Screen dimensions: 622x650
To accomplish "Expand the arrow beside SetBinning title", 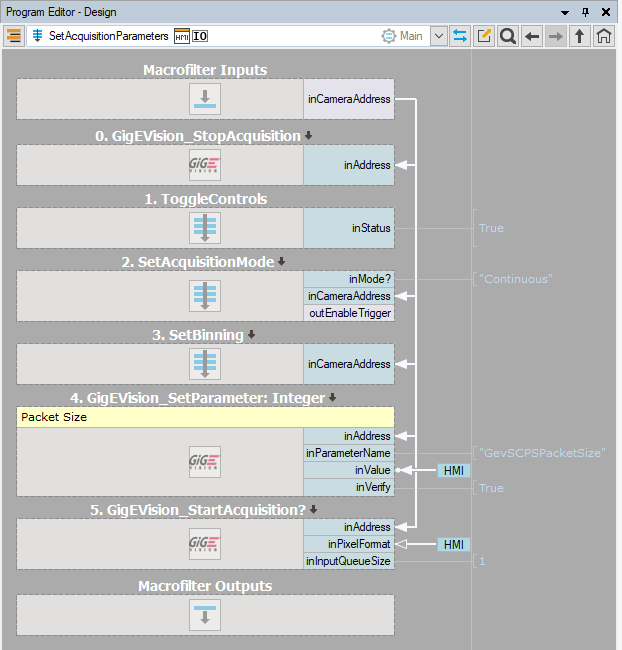I will click(252, 335).
